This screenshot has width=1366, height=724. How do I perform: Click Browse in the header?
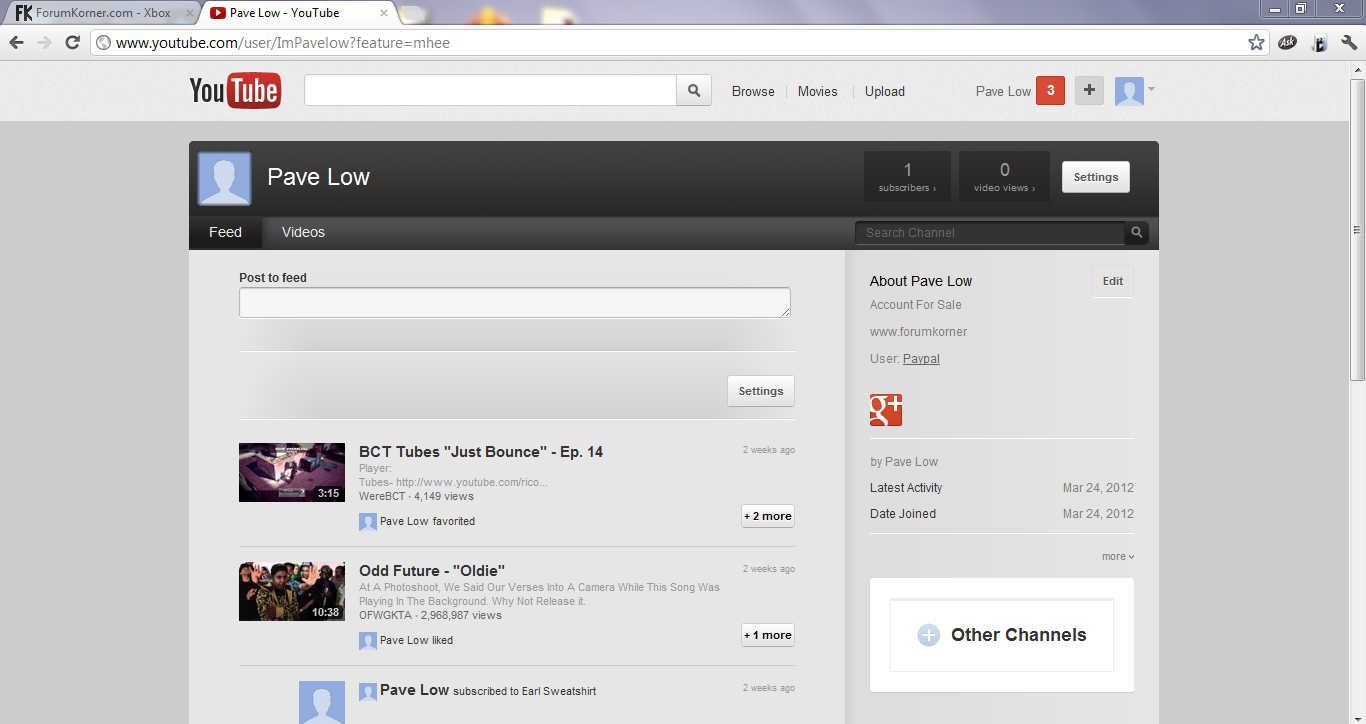pos(753,91)
